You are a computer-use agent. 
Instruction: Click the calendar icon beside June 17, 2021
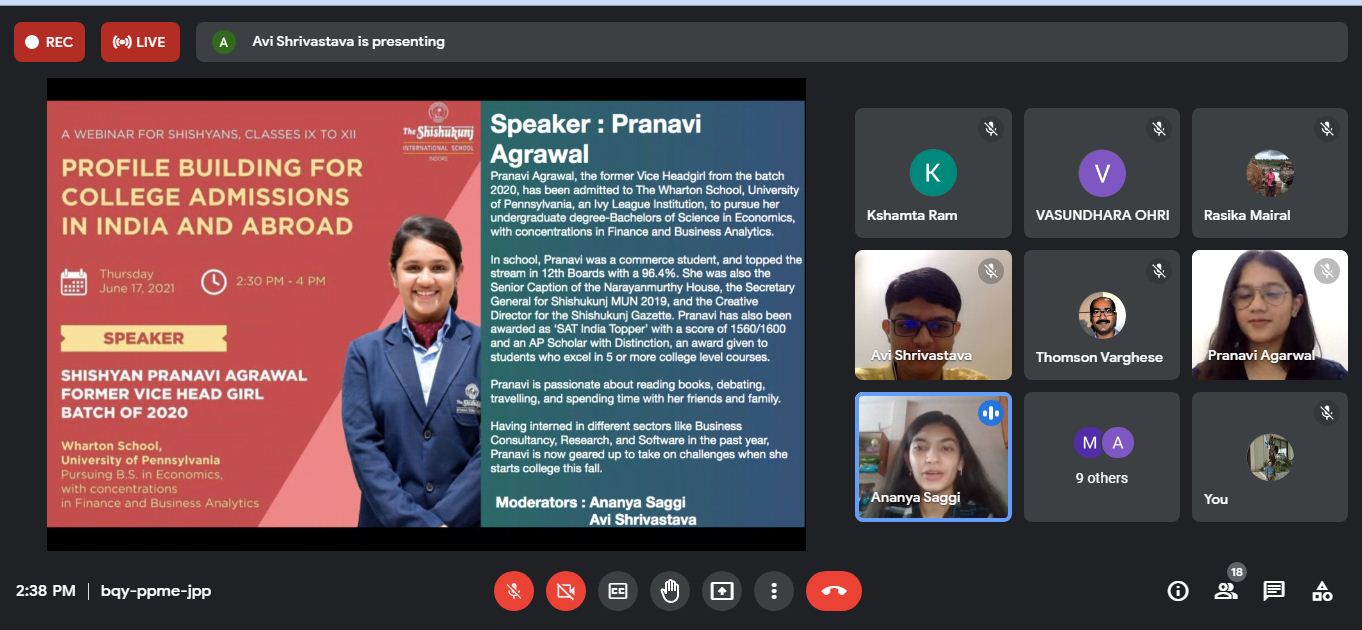(74, 281)
